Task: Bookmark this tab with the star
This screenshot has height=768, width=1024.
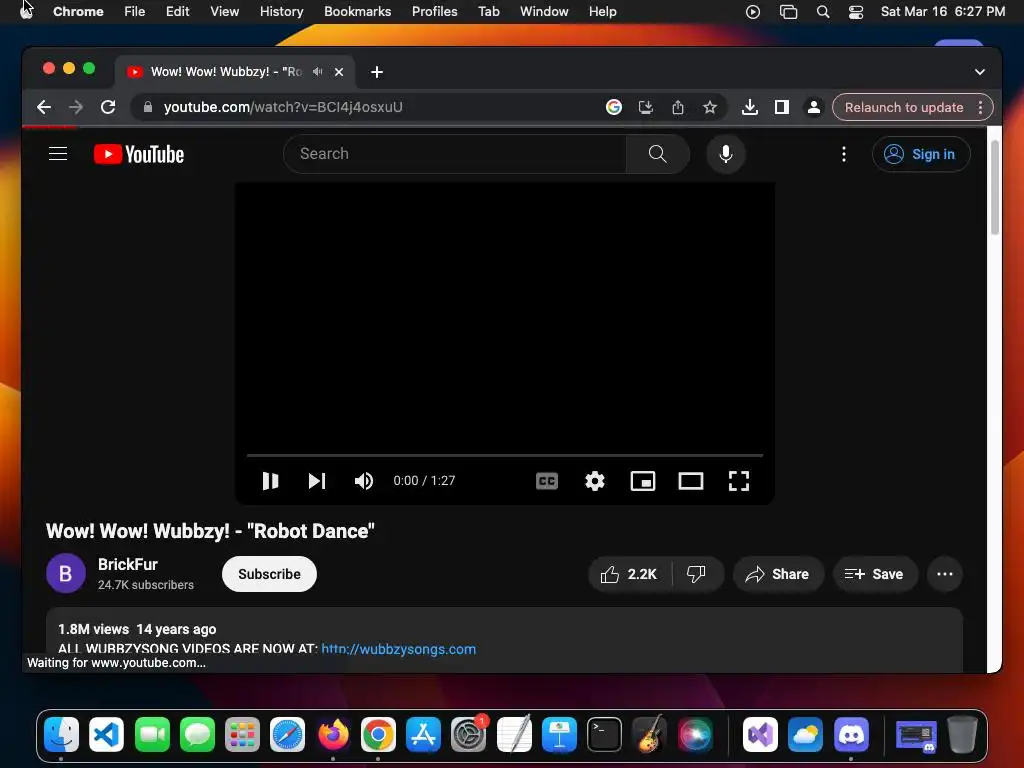Action: tap(710, 107)
